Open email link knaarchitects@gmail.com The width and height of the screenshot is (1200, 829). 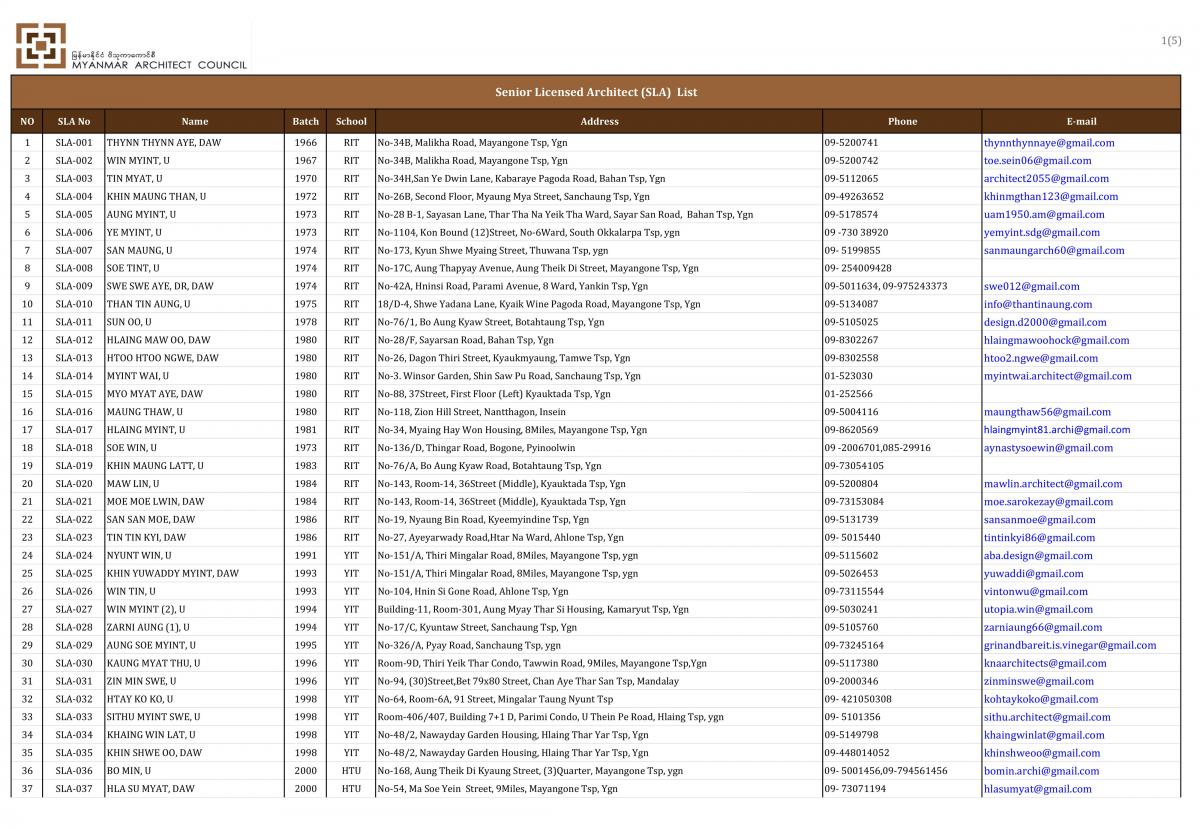point(1045,664)
